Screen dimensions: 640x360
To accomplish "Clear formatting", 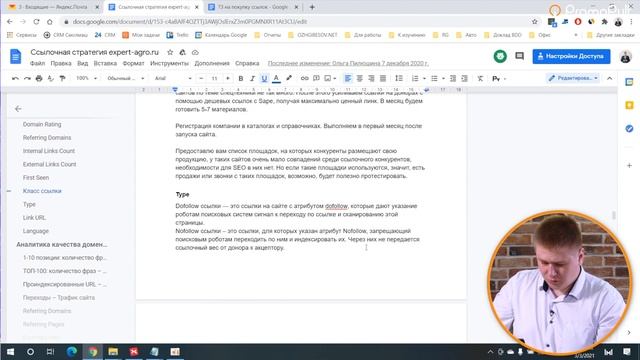I will coord(480,78).
